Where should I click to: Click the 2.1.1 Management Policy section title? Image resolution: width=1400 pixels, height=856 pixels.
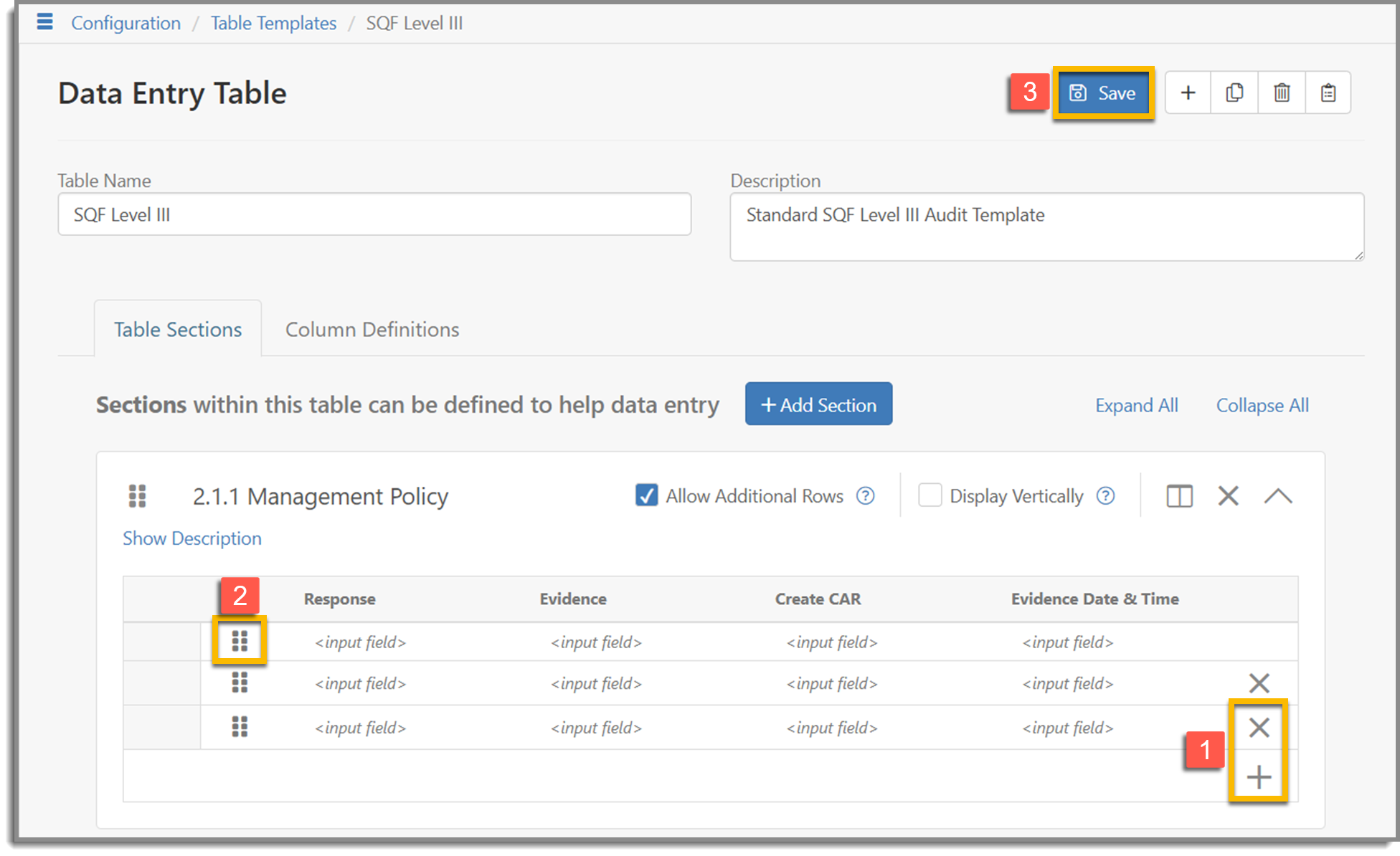tap(320, 496)
